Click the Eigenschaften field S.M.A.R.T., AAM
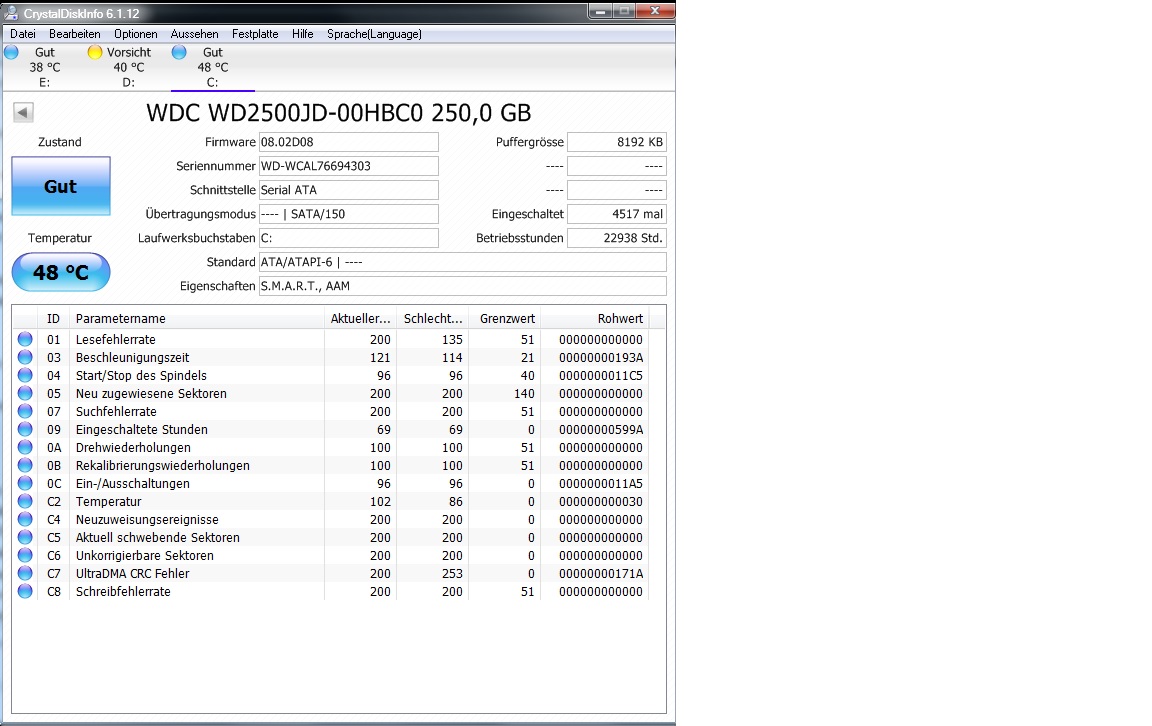Viewport: 1152px width, 726px height. pos(463,286)
